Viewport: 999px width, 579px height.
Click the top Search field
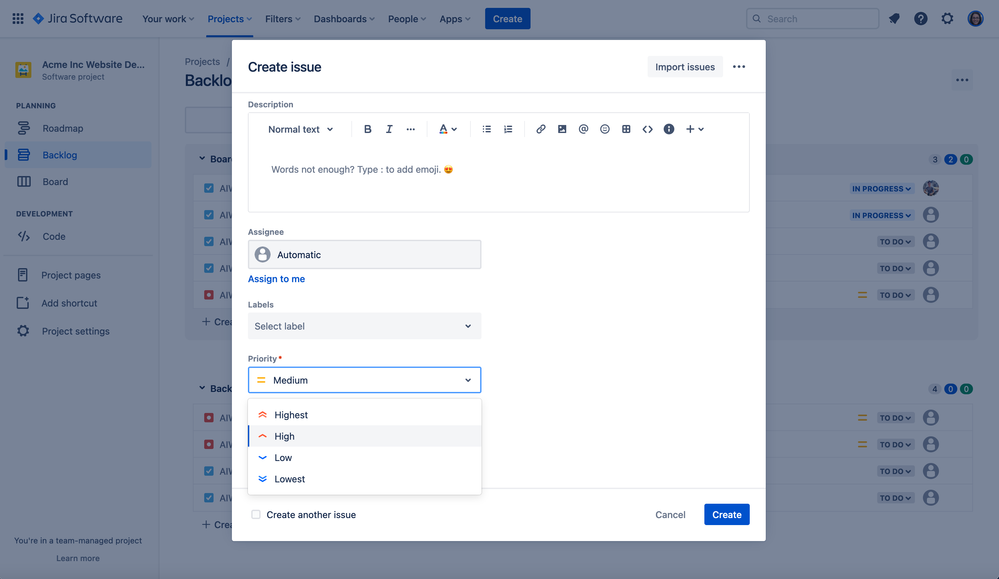click(x=812, y=18)
